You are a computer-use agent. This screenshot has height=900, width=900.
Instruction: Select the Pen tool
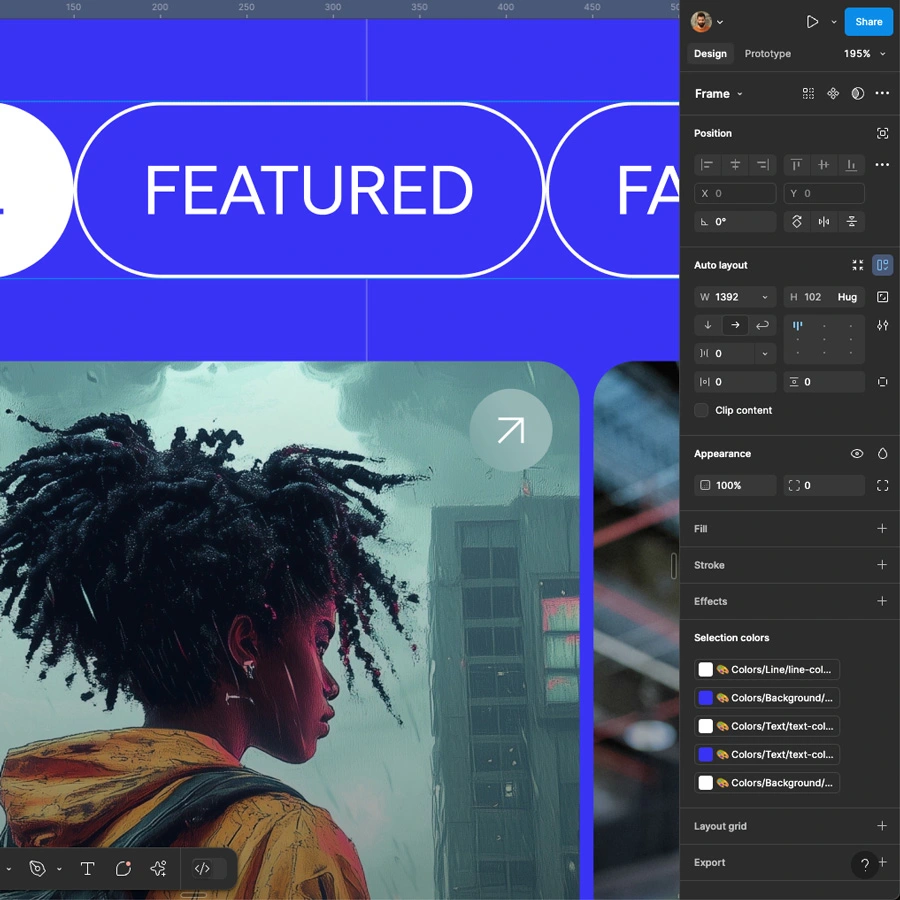pyautogui.click(x=37, y=868)
